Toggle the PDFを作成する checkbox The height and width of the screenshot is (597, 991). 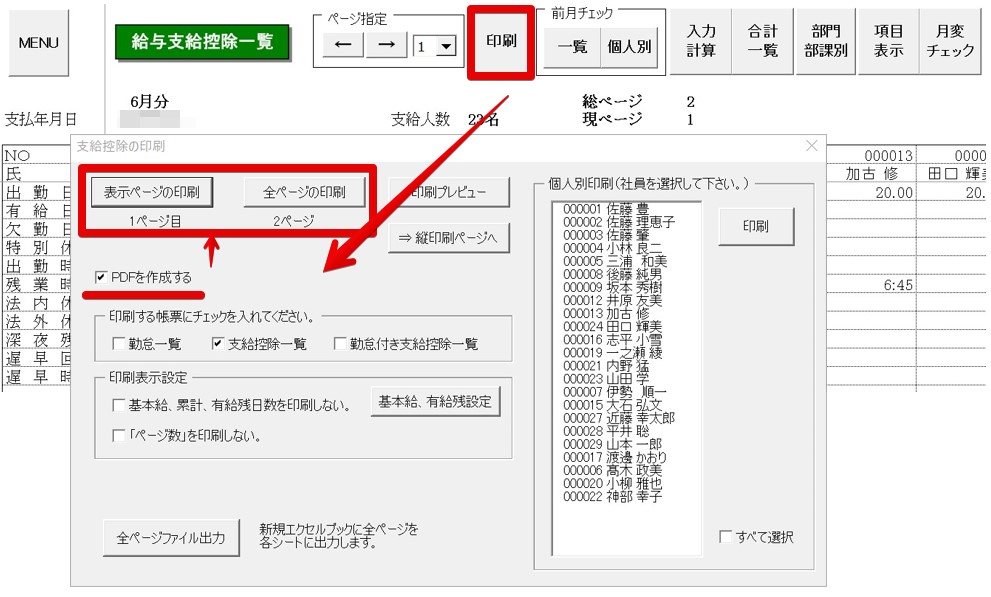[102, 277]
